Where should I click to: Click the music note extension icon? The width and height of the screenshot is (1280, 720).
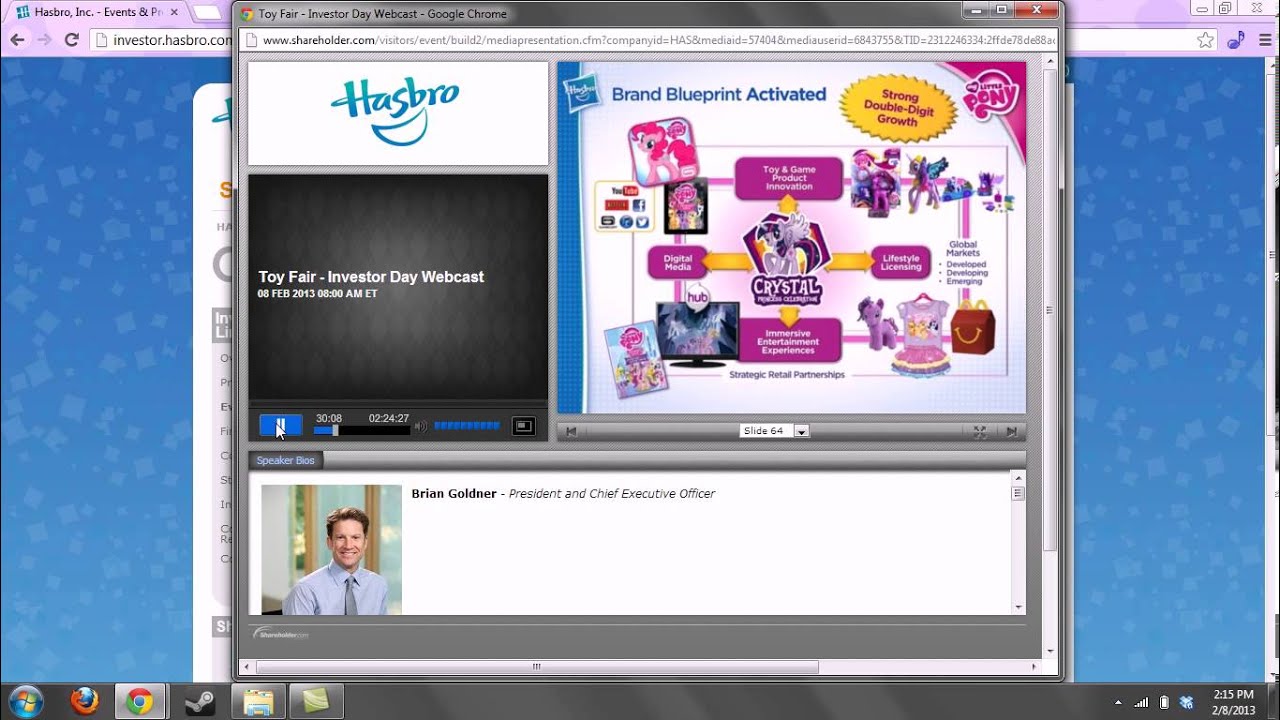pyautogui.click(x=1236, y=40)
